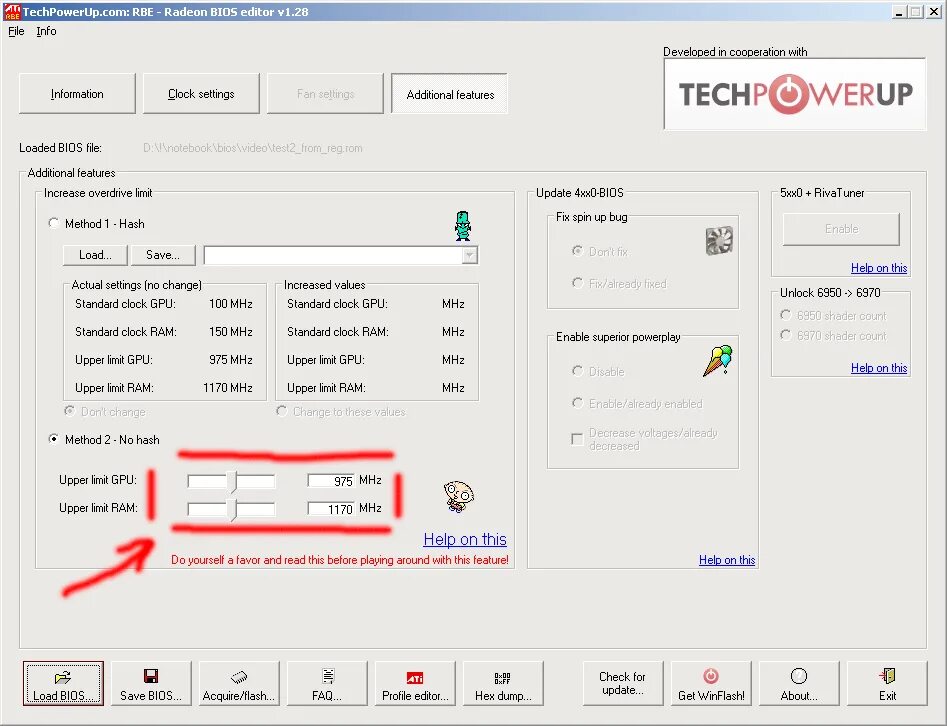This screenshot has height=726, width=947.
Task: Expand the Method 1 hash dropdown arrow
Action: tap(470, 255)
